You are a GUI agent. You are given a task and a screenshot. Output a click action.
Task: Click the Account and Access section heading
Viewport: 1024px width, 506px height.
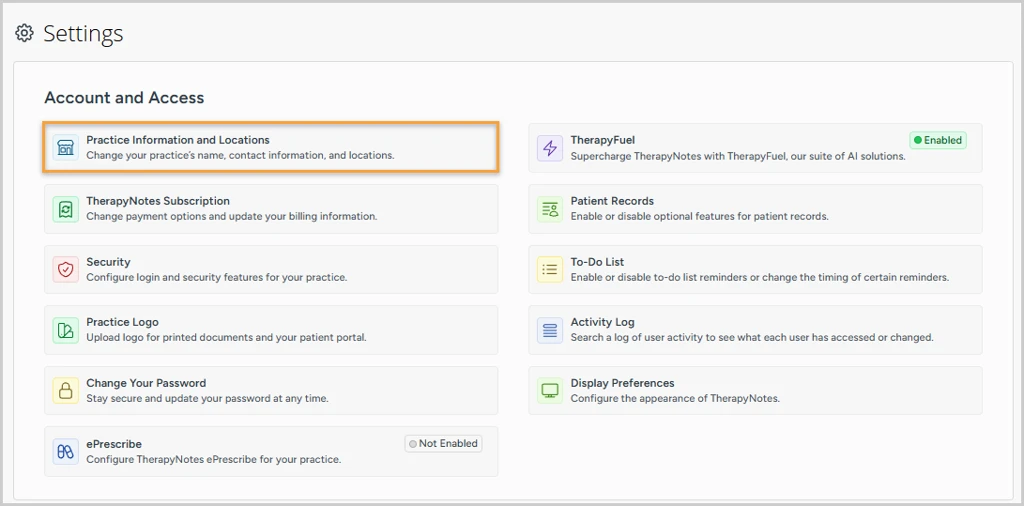point(124,97)
